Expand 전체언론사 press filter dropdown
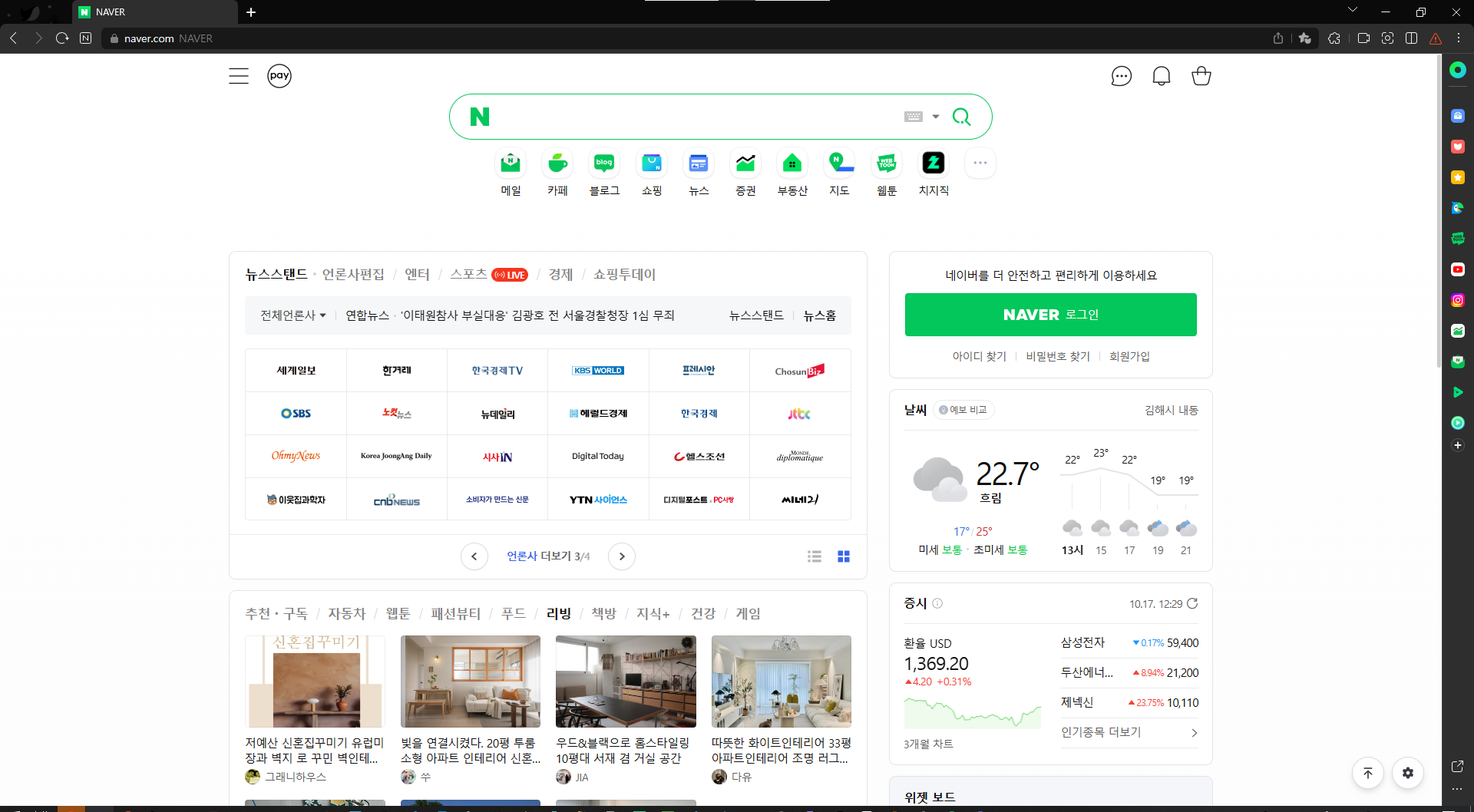The width and height of the screenshot is (1474, 812). coord(293,315)
